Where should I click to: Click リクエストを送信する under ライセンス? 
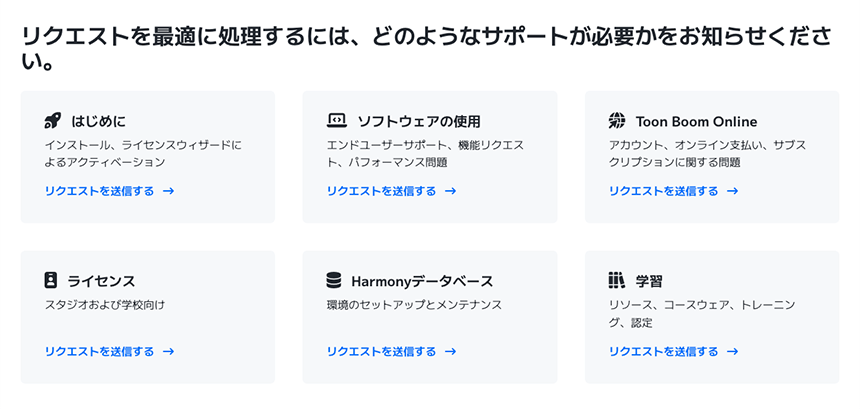click(99, 351)
